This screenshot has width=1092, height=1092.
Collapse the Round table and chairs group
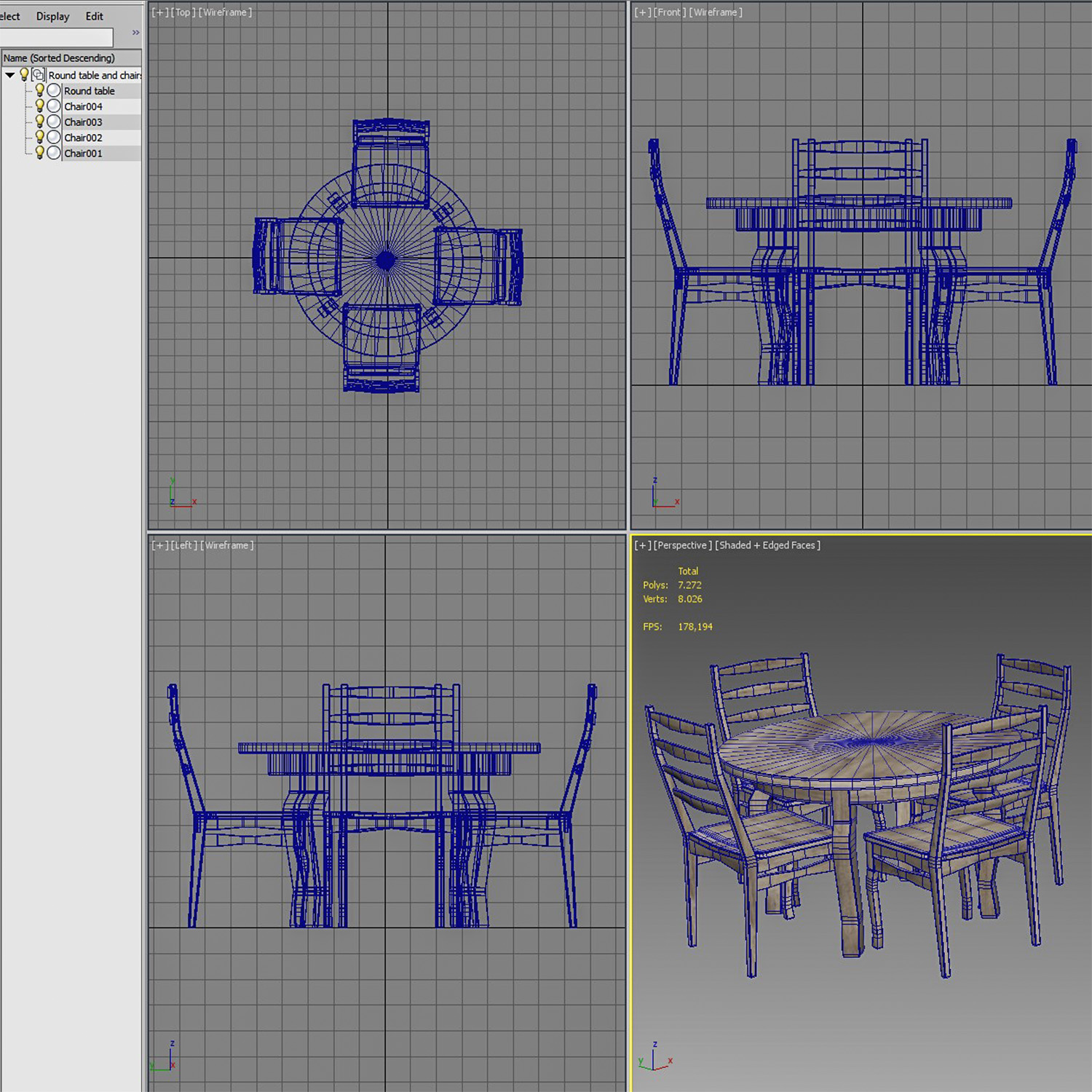[x=10, y=75]
